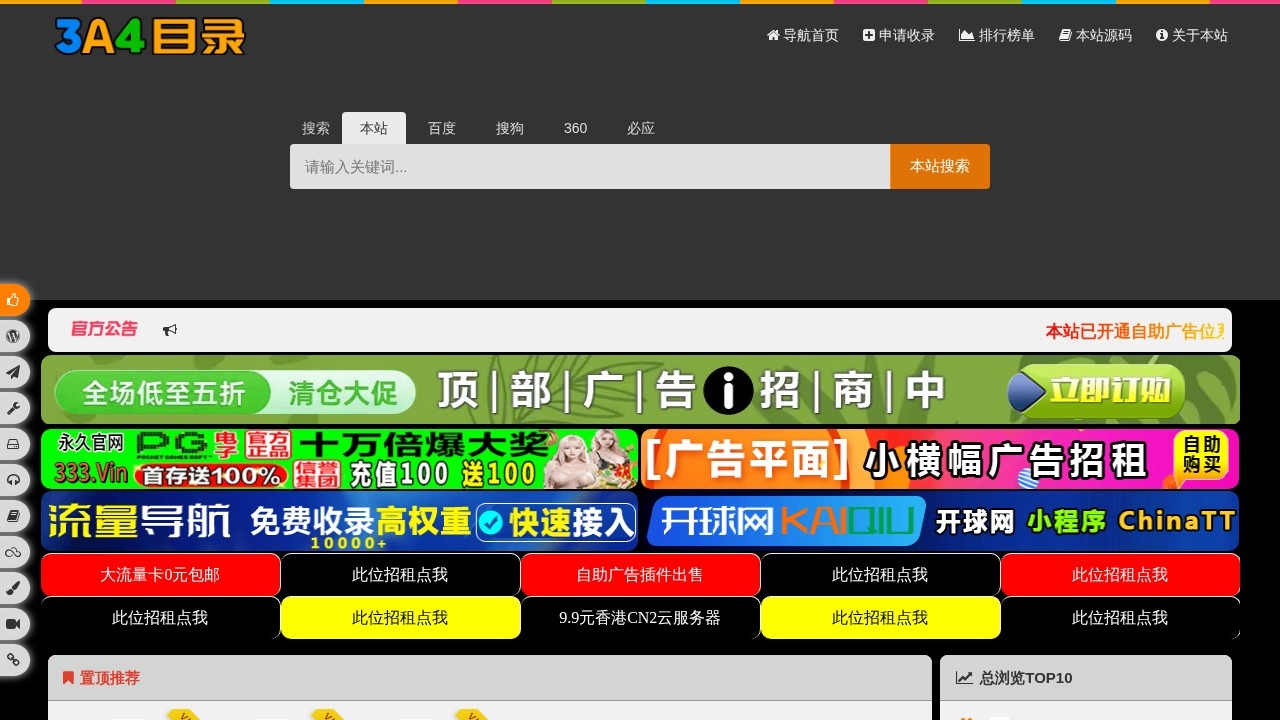Click the 顶部广告招商中 green banner

pyautogui.click(x=640, y=390)
